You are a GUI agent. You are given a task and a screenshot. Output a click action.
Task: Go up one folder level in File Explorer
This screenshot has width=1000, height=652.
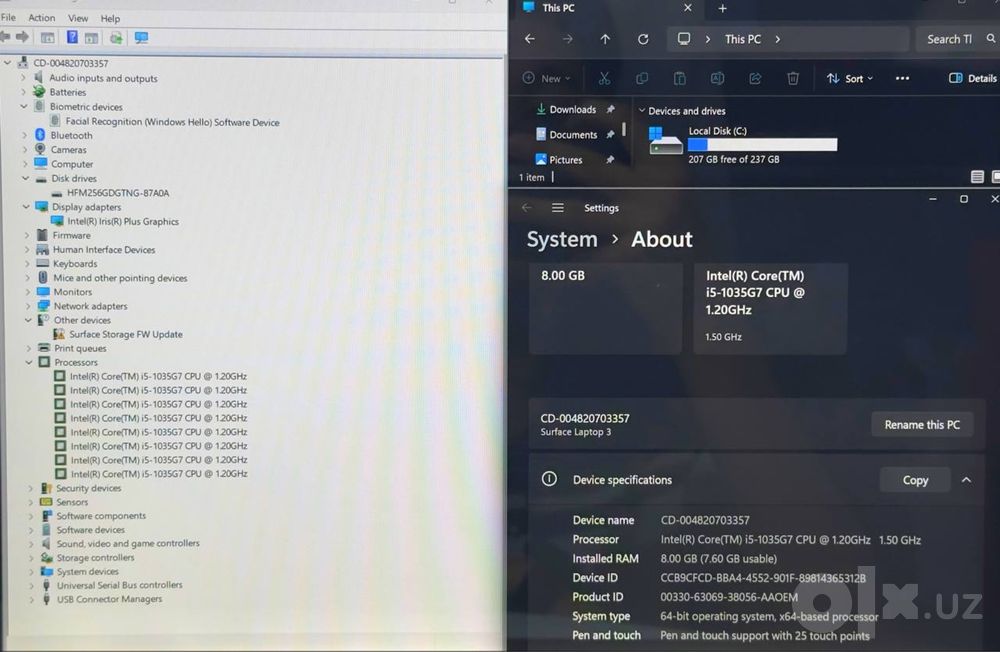click(605, 39)
